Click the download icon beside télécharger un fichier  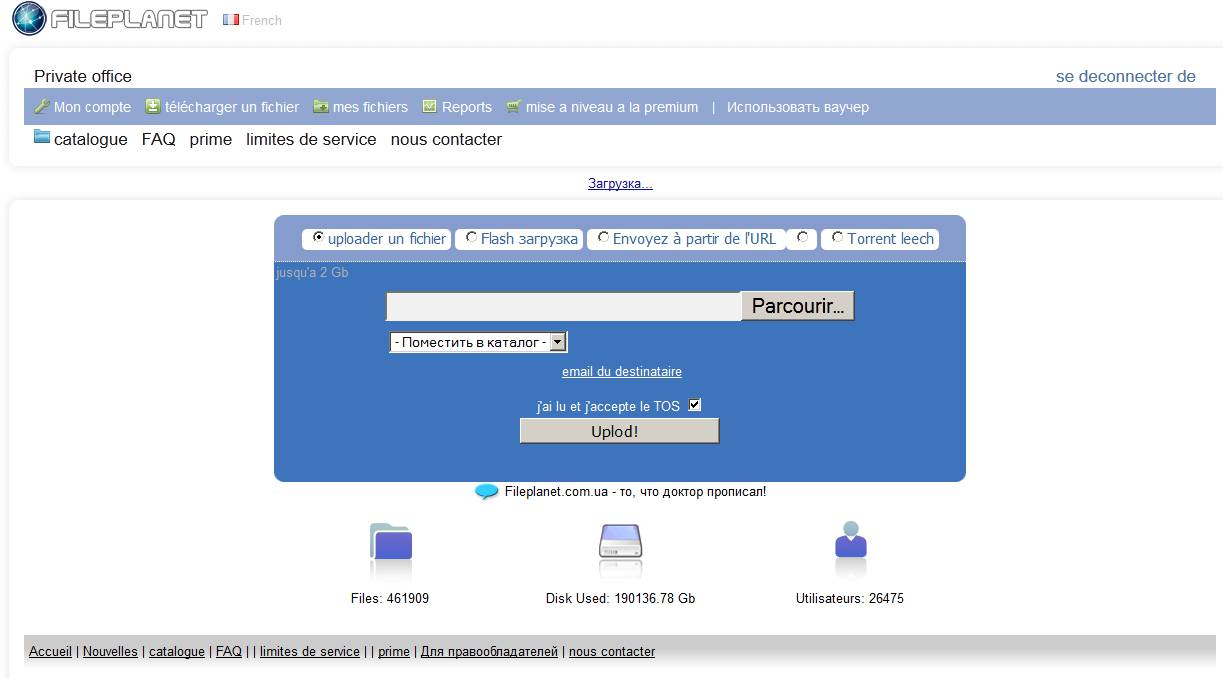153,107
